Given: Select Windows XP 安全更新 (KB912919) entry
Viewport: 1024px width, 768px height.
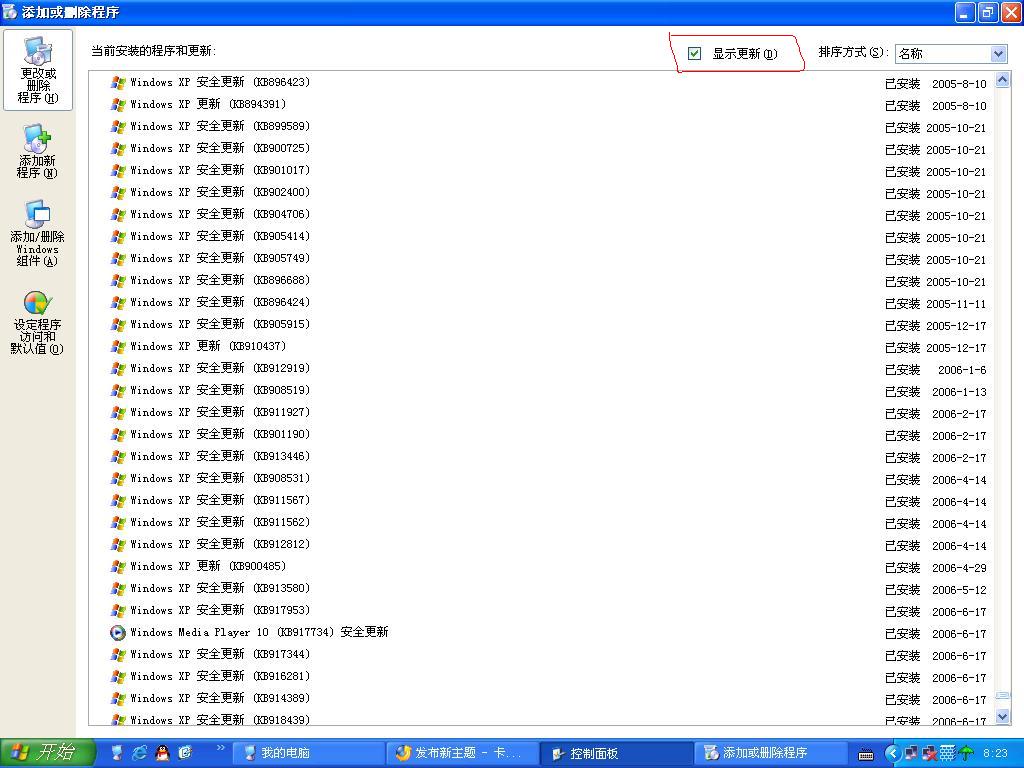Looking at the screenshot, I should point(219,369).
